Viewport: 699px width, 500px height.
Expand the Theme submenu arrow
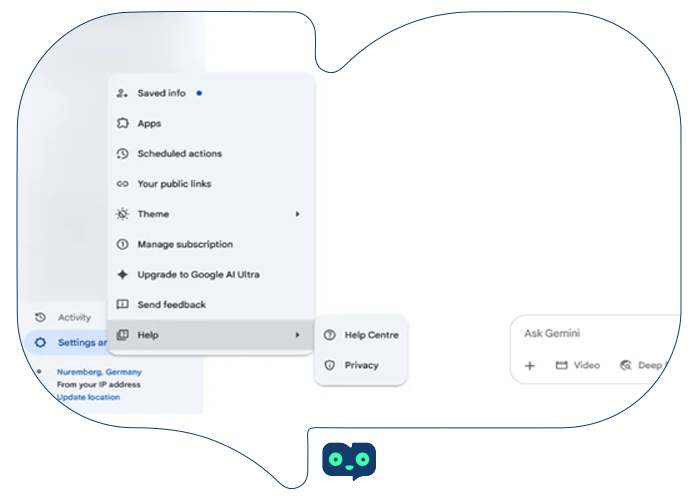tap(297, 214)
